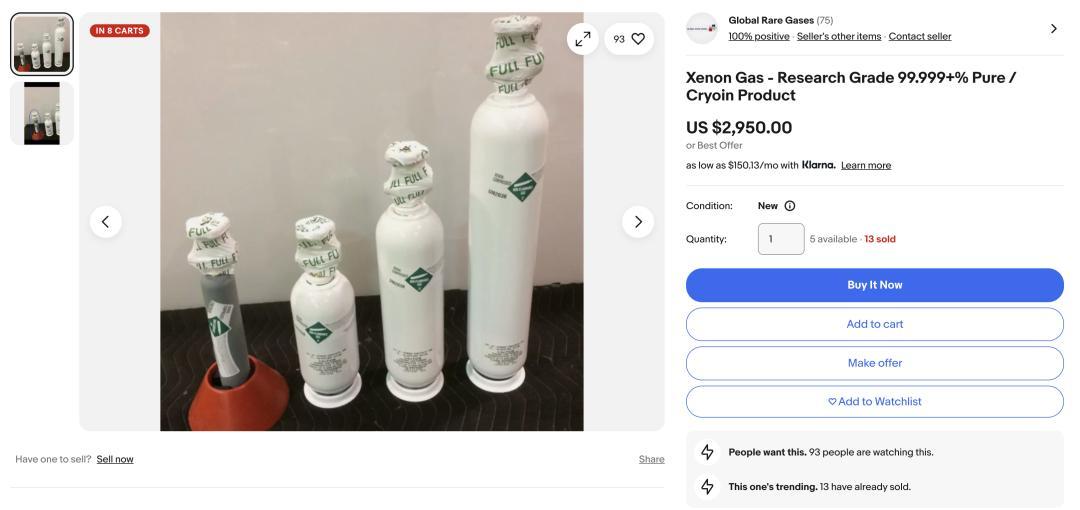Expand product image to full screen
This screenshot has height=510, width=1080.
click(x=583, y=39)
